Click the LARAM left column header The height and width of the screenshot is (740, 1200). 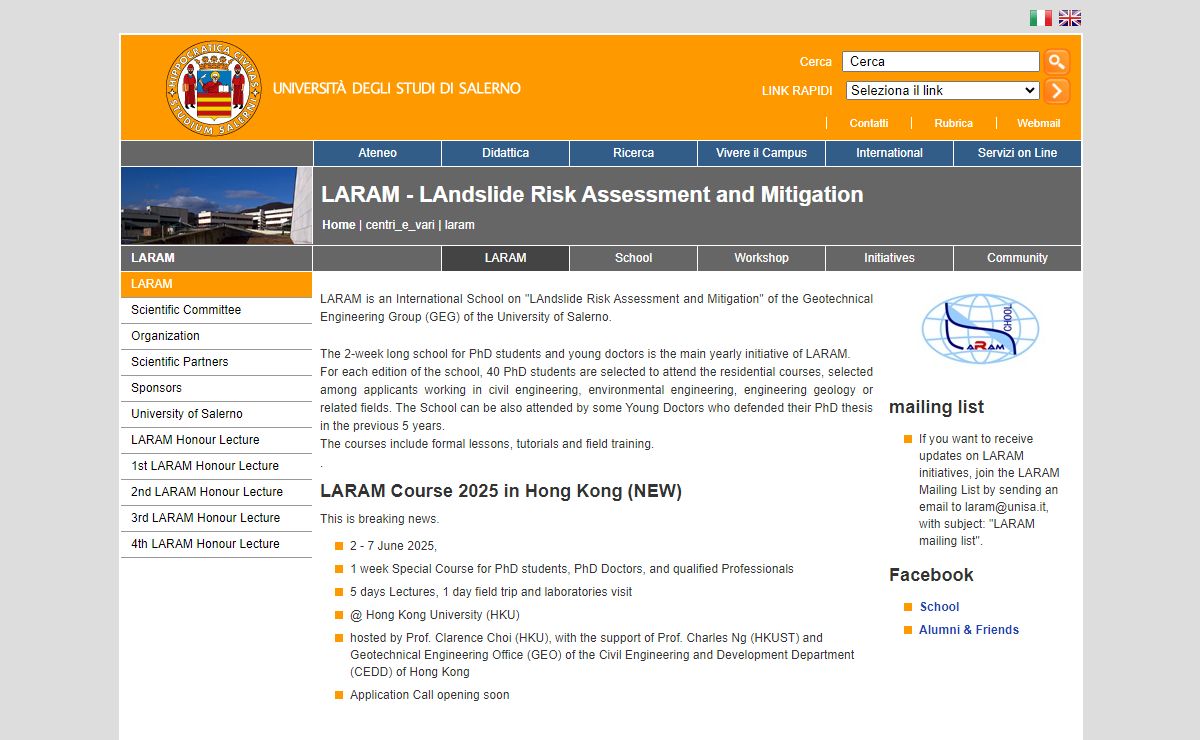[216, 258]
